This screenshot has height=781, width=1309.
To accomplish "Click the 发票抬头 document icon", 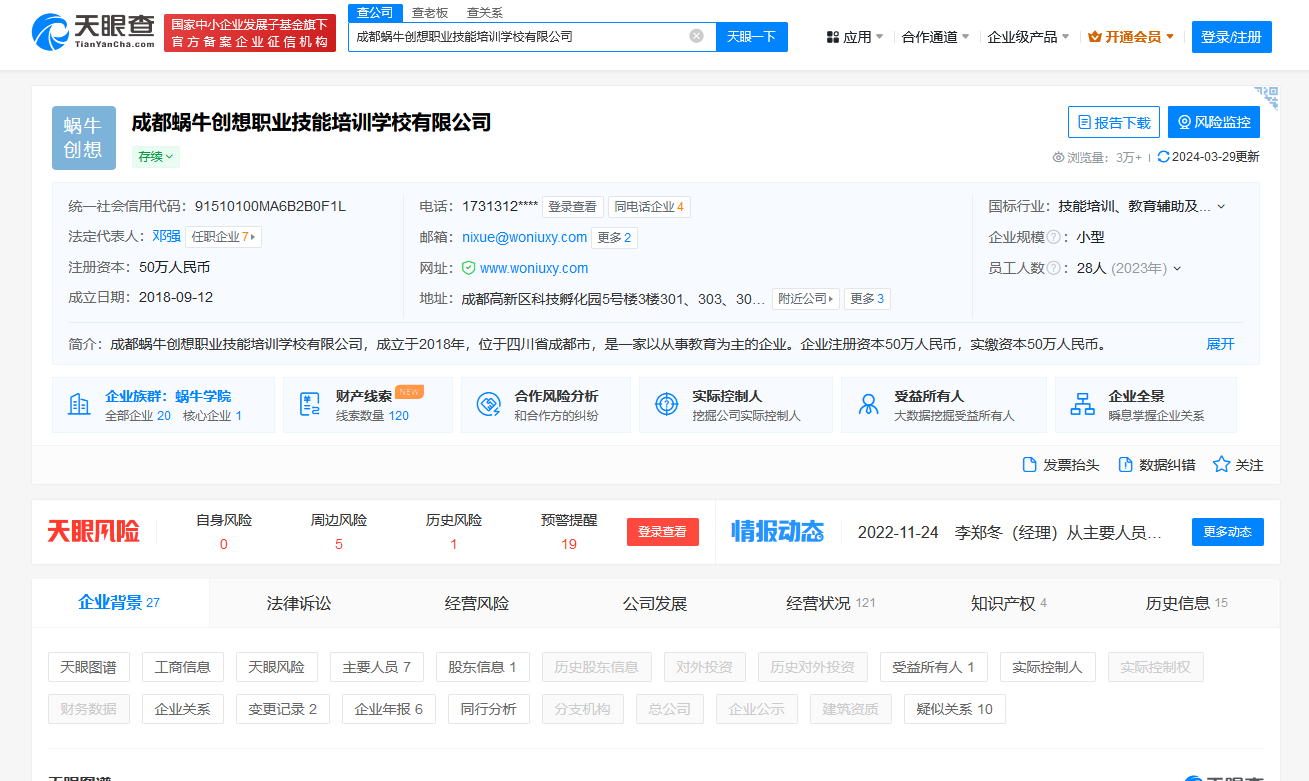I will 1029,465.
